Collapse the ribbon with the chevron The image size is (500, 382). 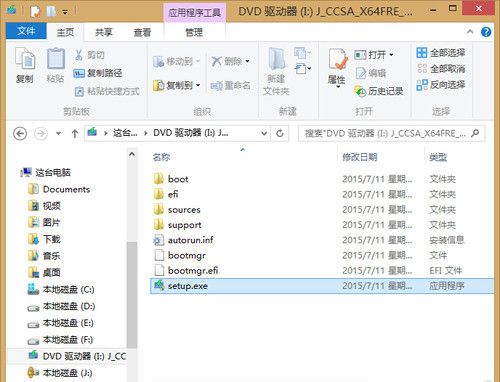tap(470, 32)
